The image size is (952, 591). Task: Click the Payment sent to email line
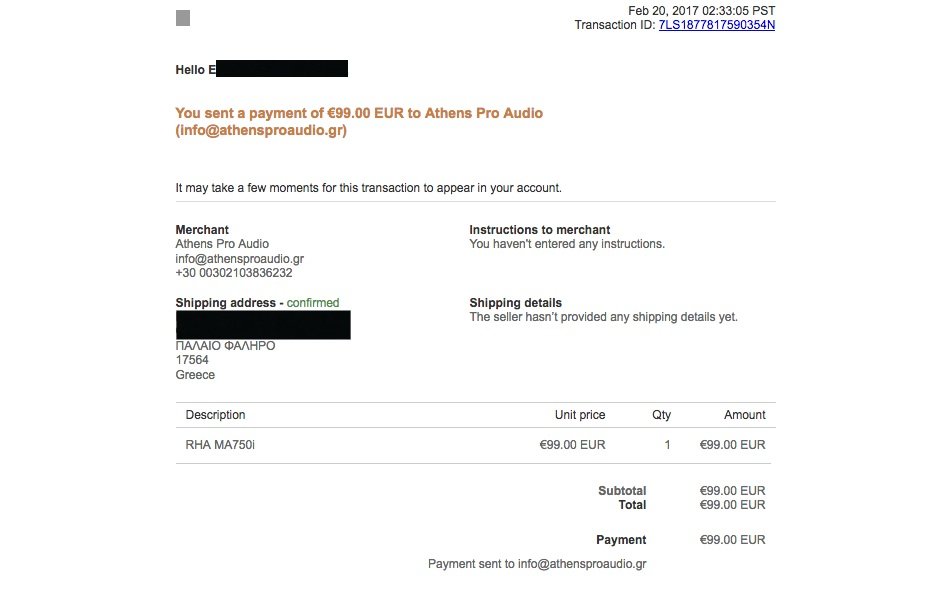coord(537,564)
